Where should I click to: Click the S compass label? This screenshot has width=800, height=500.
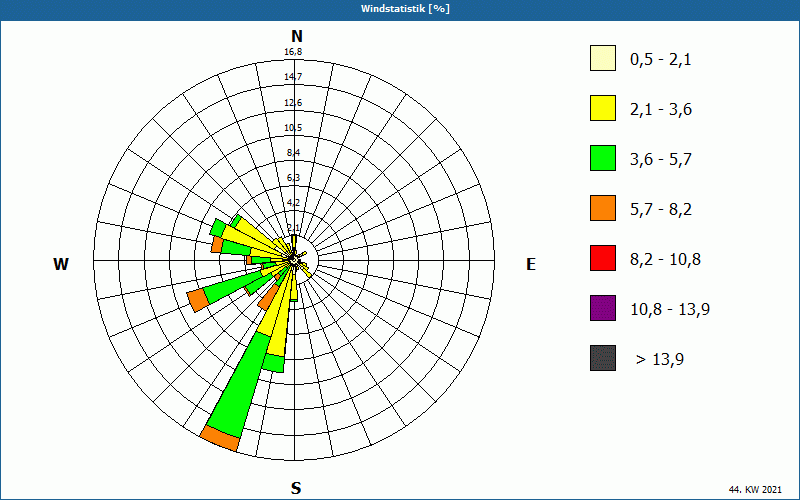(296, 488)
